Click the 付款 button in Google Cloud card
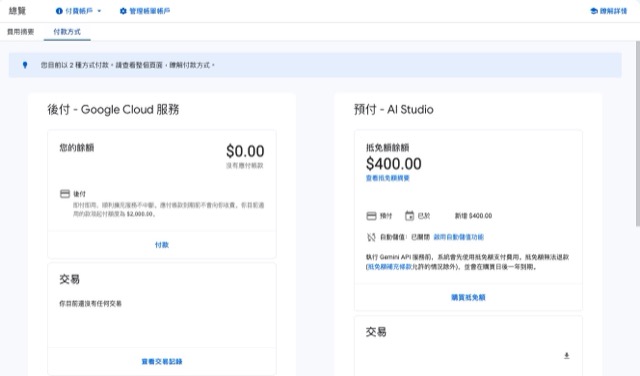The width and height of the screenshot is (640, 376). click(162, 245)
